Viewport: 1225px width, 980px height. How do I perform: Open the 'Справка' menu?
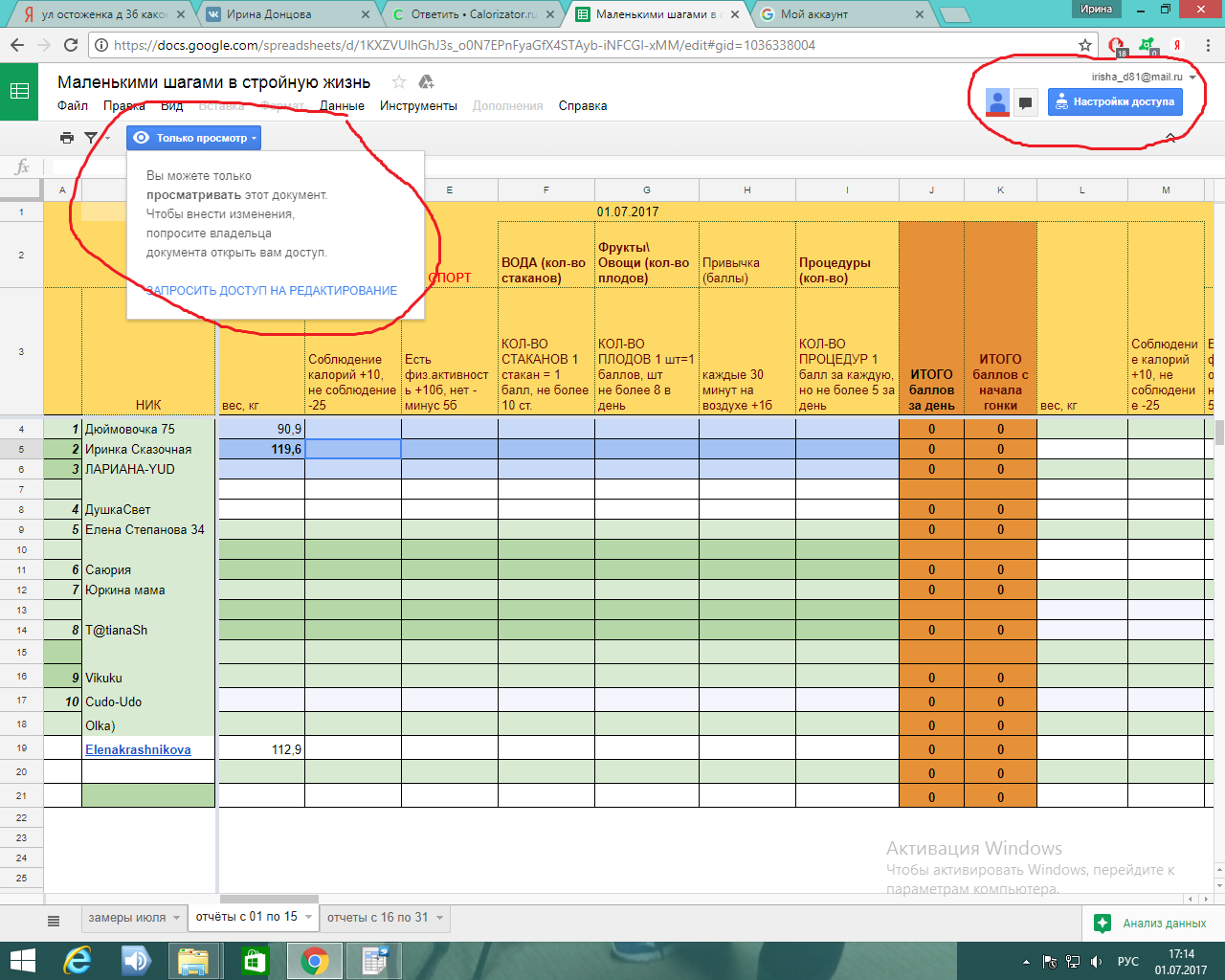pyautogui.click(x=583, y=106)
